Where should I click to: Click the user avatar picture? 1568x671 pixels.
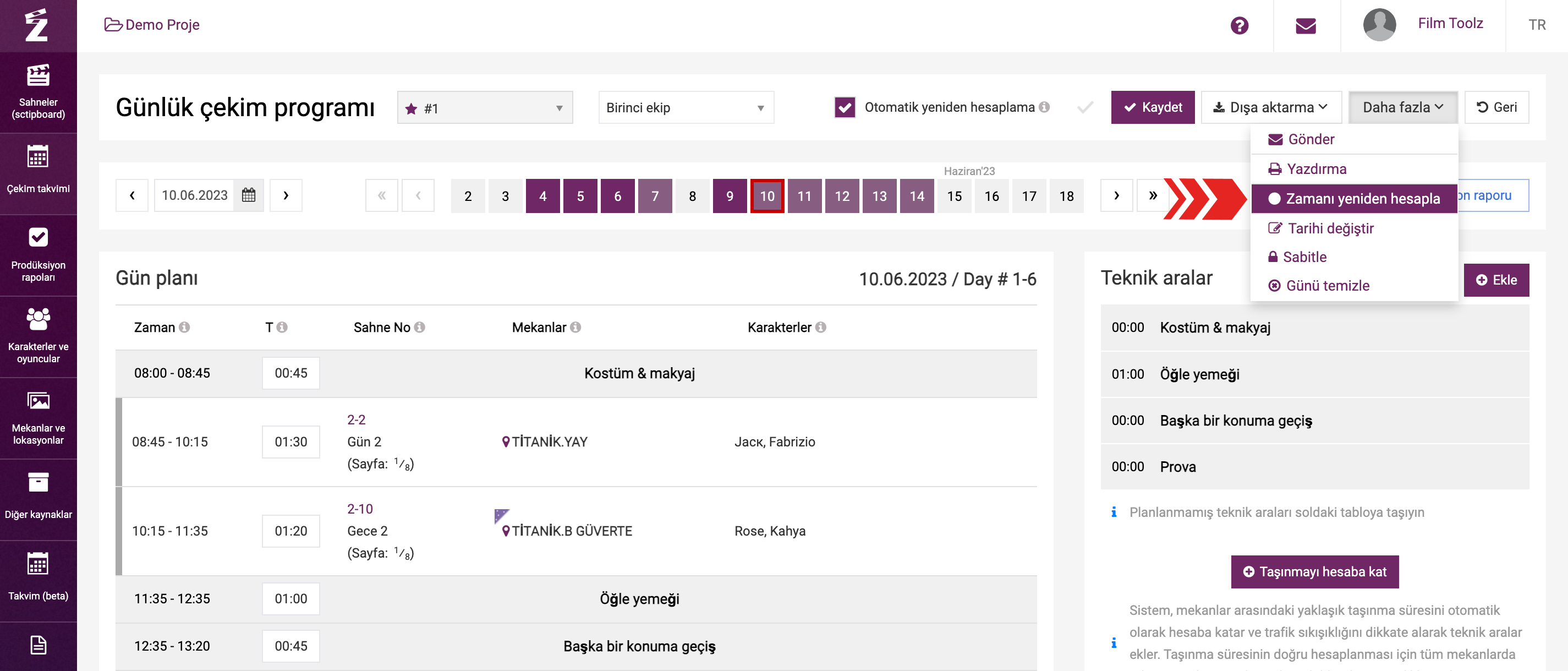click(1379, 25)
